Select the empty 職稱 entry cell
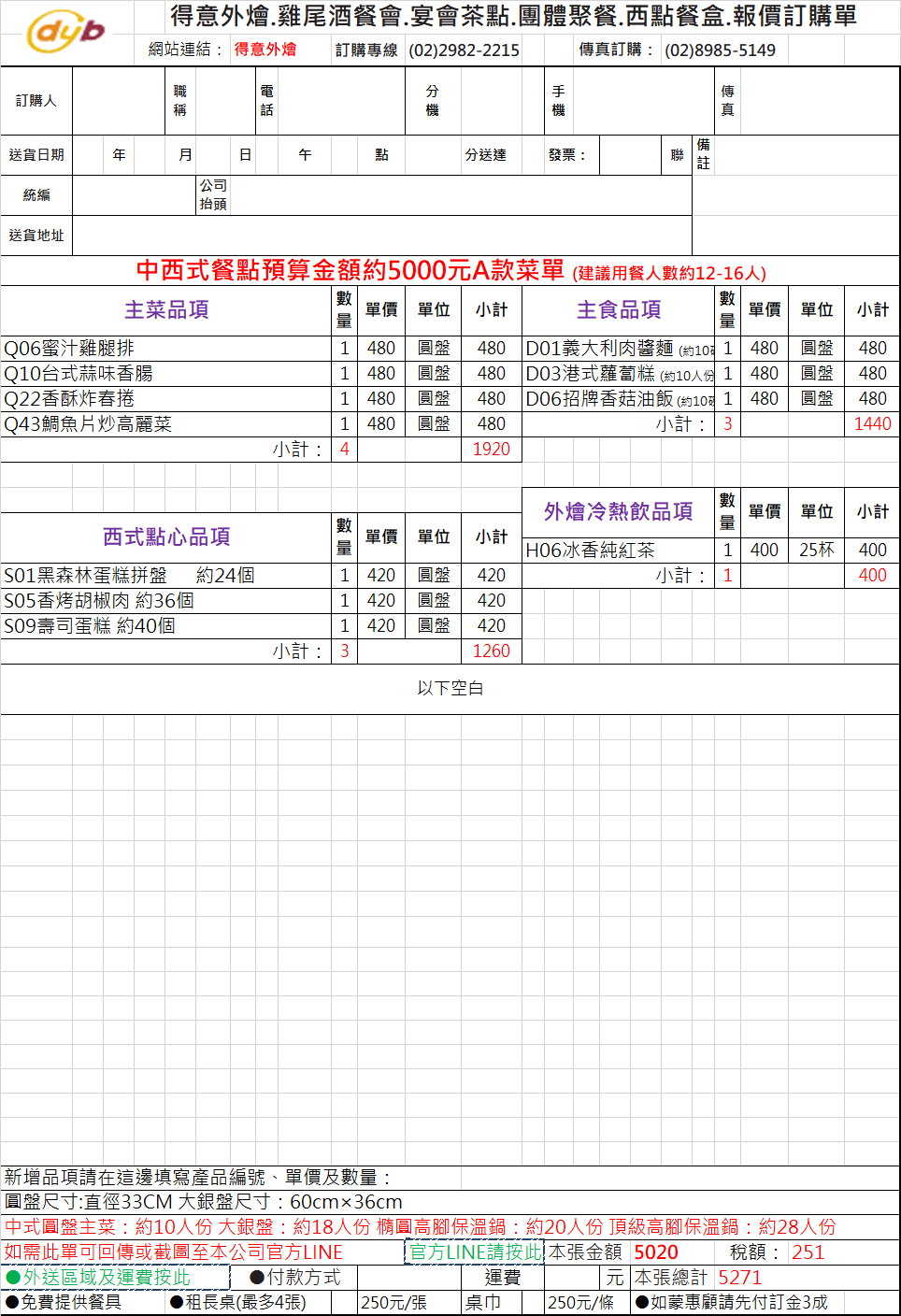901x1316 pixels. pyautogui.click(x=224, y=101)
